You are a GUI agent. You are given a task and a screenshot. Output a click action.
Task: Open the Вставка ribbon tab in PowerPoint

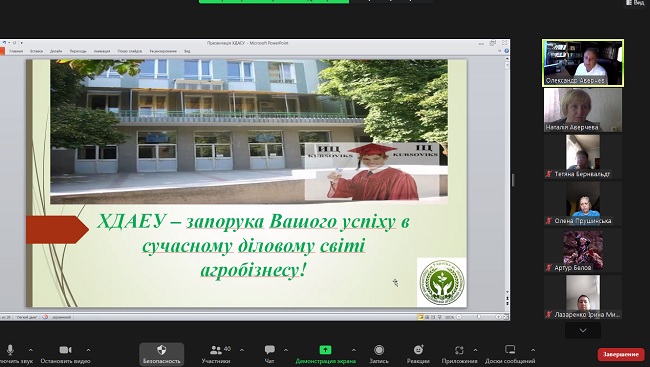point(36,51)
